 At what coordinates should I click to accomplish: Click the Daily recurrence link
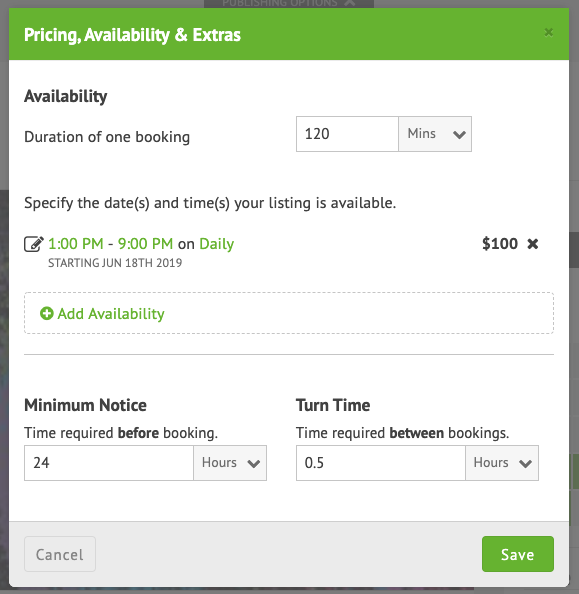(217, 244)
